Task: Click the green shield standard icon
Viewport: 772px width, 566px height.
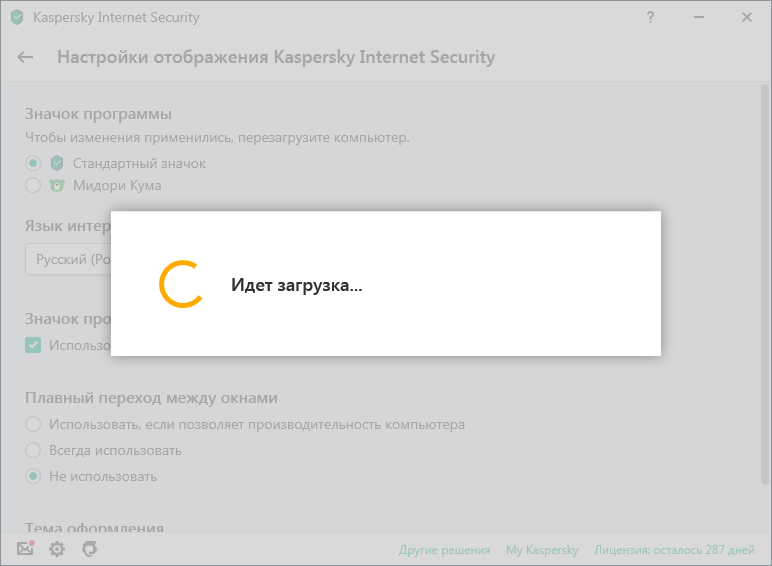Action: pyautogui.click(x=57, y=163)
